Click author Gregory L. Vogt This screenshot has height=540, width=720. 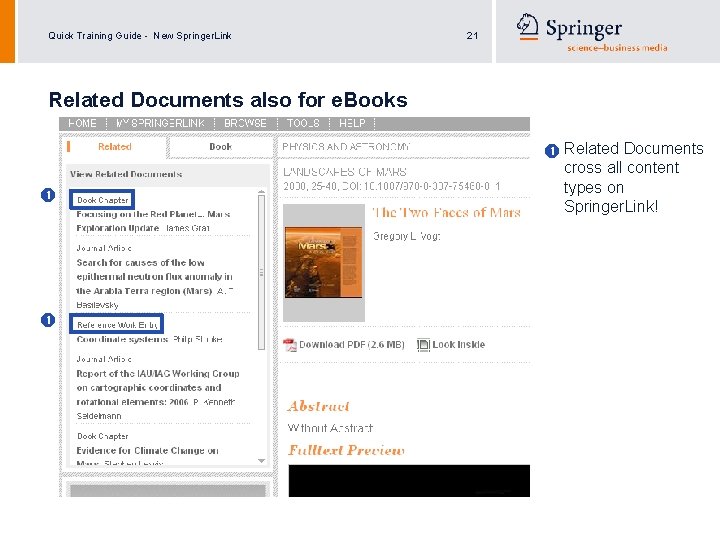click(407, 236)
